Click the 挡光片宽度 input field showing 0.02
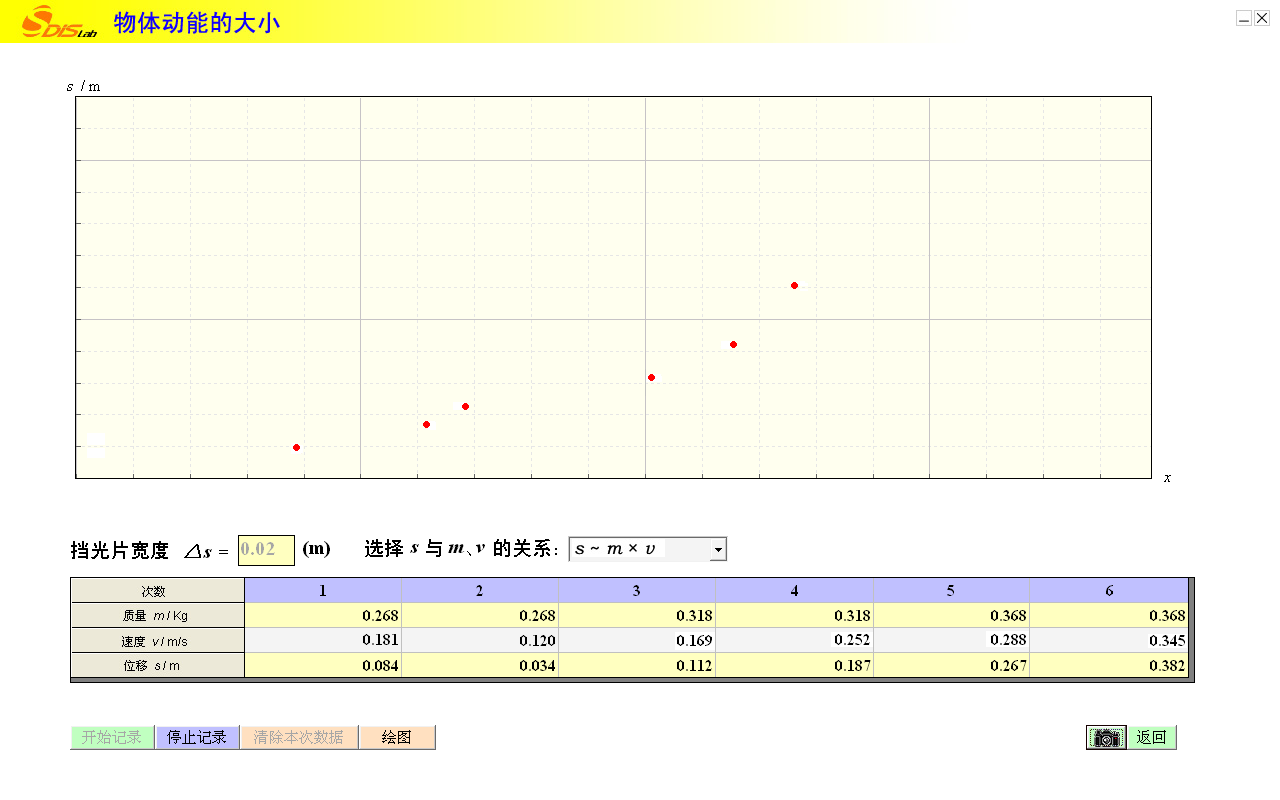The width and height of the screenshot is (1280, 800). [x=265, y=550]
